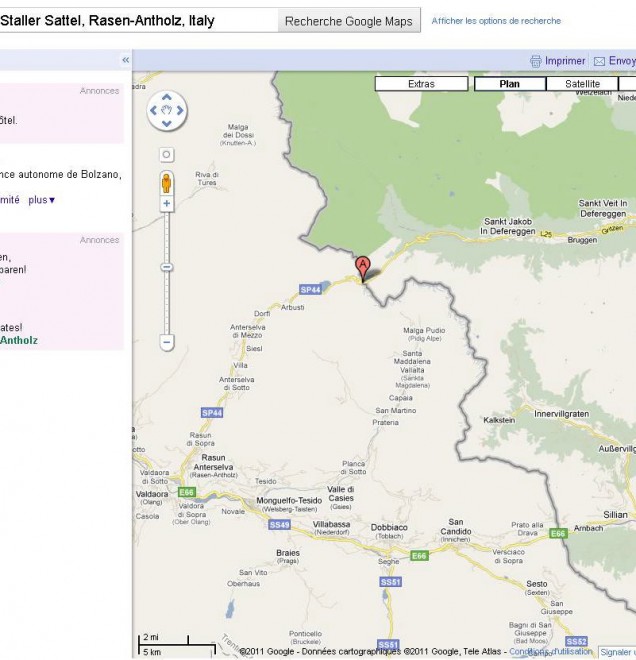This screenshot has width=636, height=660.
Task: Click the Arbusti label
Action: tap(293, 307)
